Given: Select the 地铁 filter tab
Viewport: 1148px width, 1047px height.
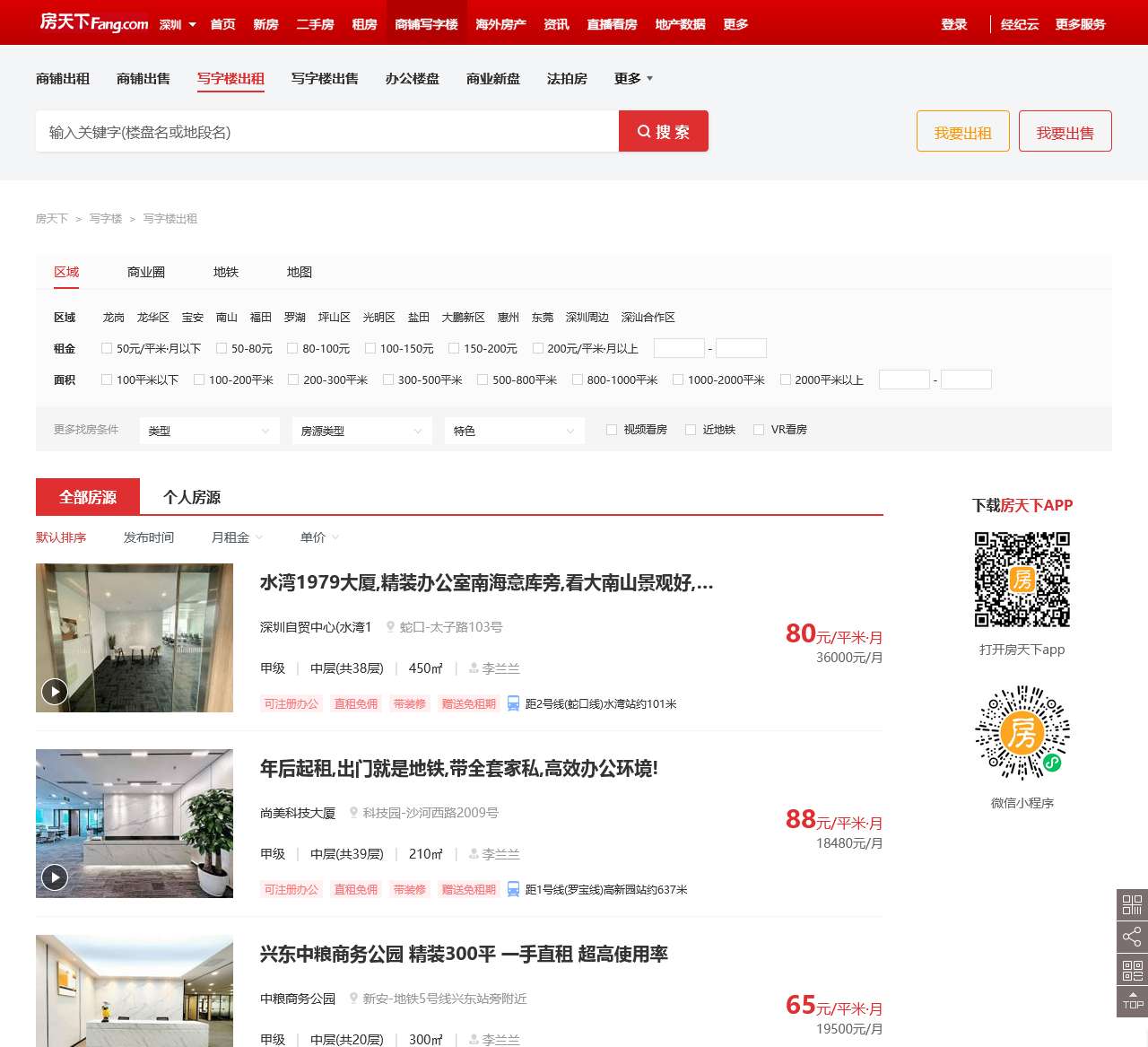Looking at the screenshot, I should coord(226,272).
